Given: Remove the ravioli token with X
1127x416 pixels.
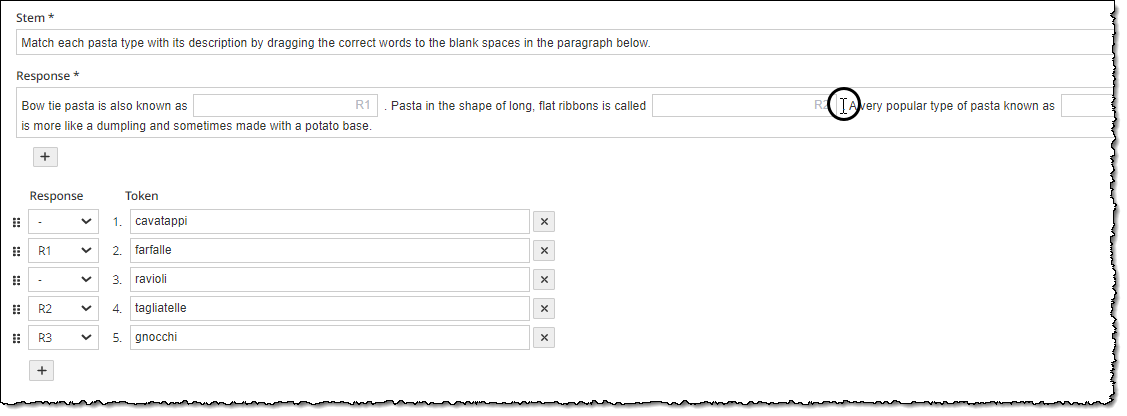Looking at the screenshot, I should pos(544,279).
